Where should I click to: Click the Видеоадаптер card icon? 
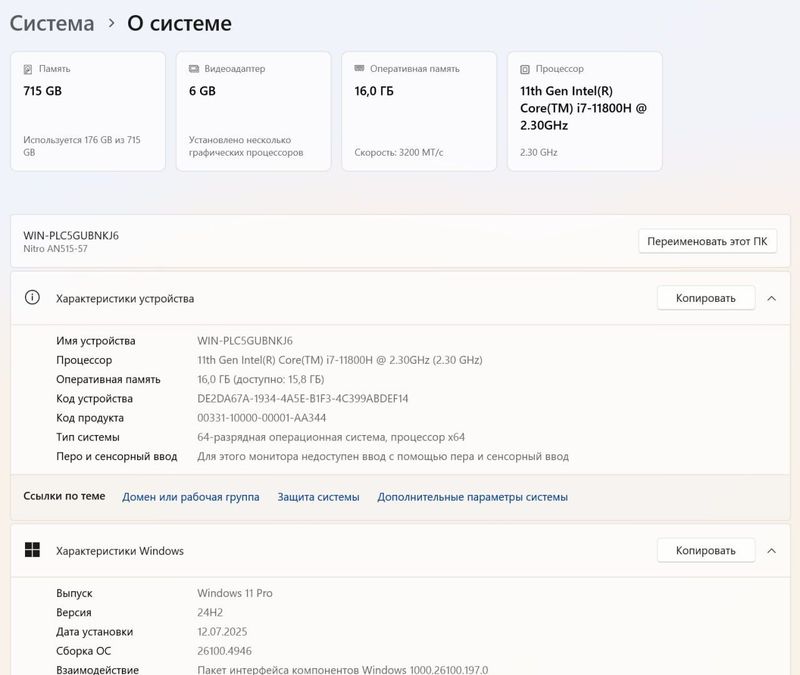click(x=194, y=68)
